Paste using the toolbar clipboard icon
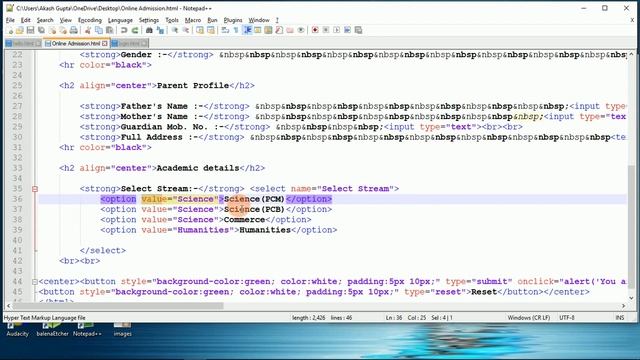Image resolution: width=640 pixels, height=360 pixels. pyautogui.click(x=109, y=30)
